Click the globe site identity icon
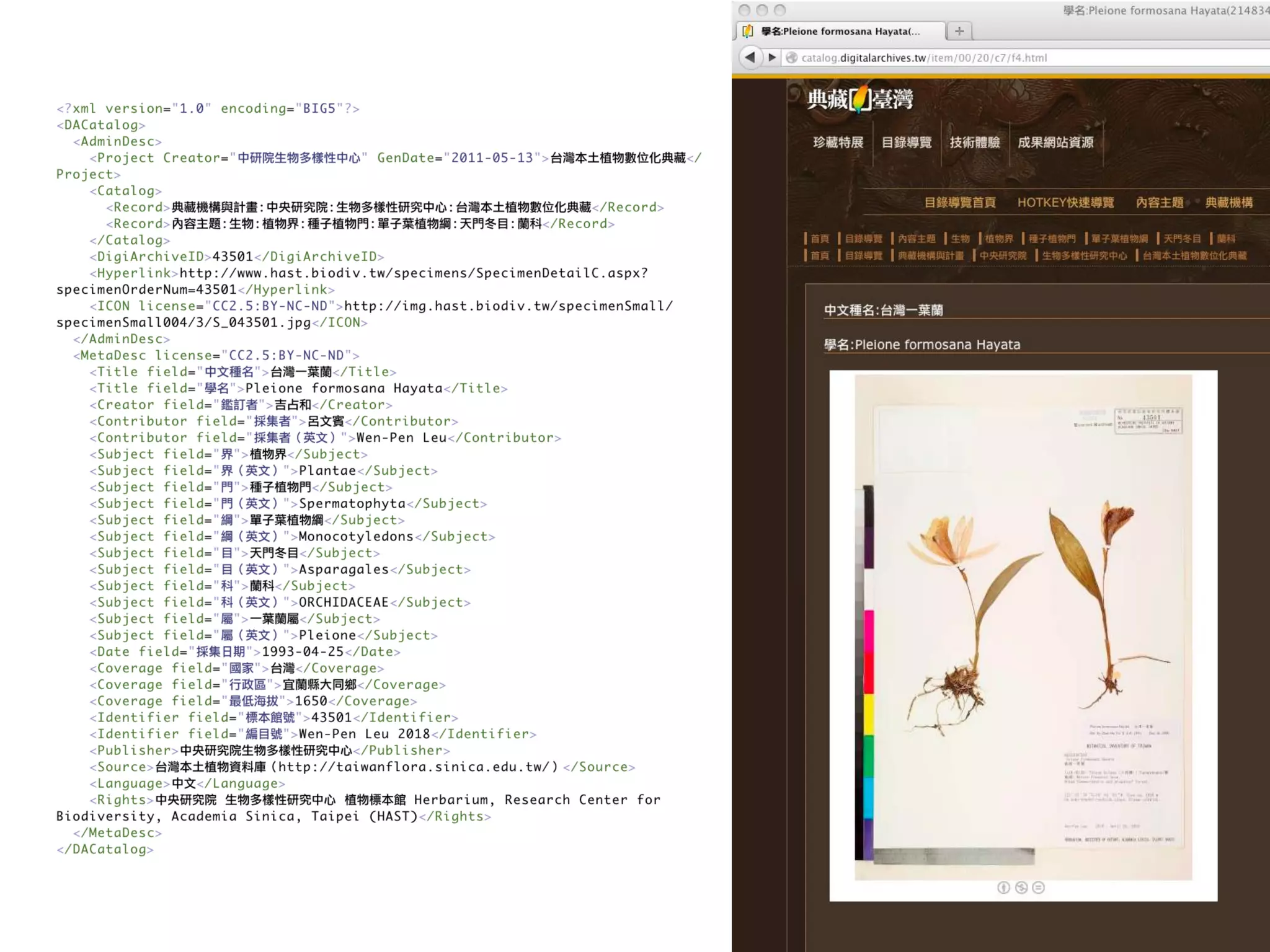The height and width of the screenshot is (952, 1270). 791,58
